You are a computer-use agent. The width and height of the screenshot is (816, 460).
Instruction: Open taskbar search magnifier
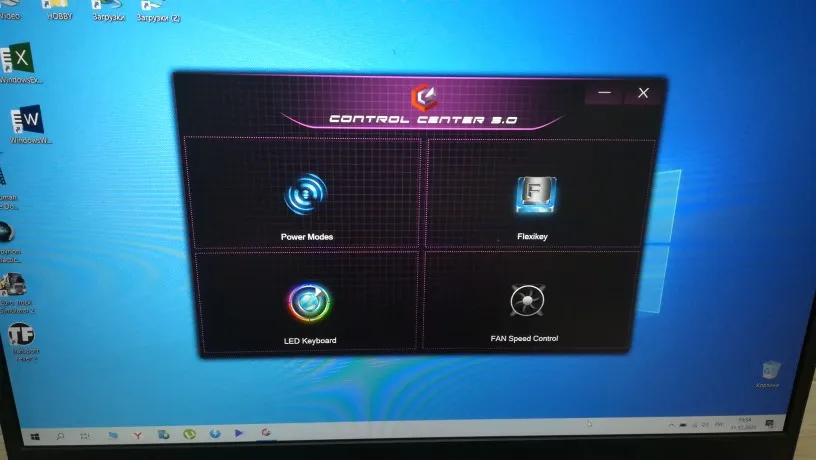(x=60, y=436)
